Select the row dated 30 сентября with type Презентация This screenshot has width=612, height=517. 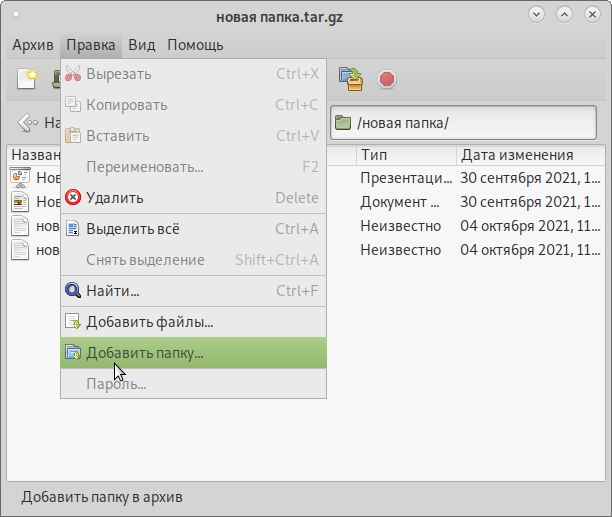[480, 178]
